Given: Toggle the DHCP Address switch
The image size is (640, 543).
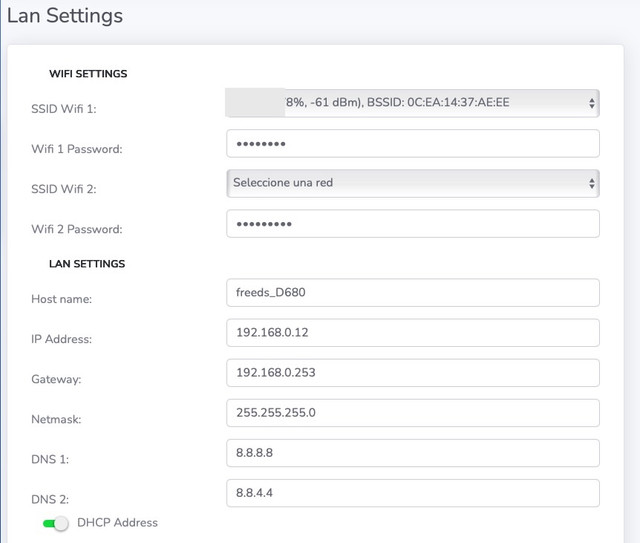Looking at the screenshot, I should [x=56, y=523].
